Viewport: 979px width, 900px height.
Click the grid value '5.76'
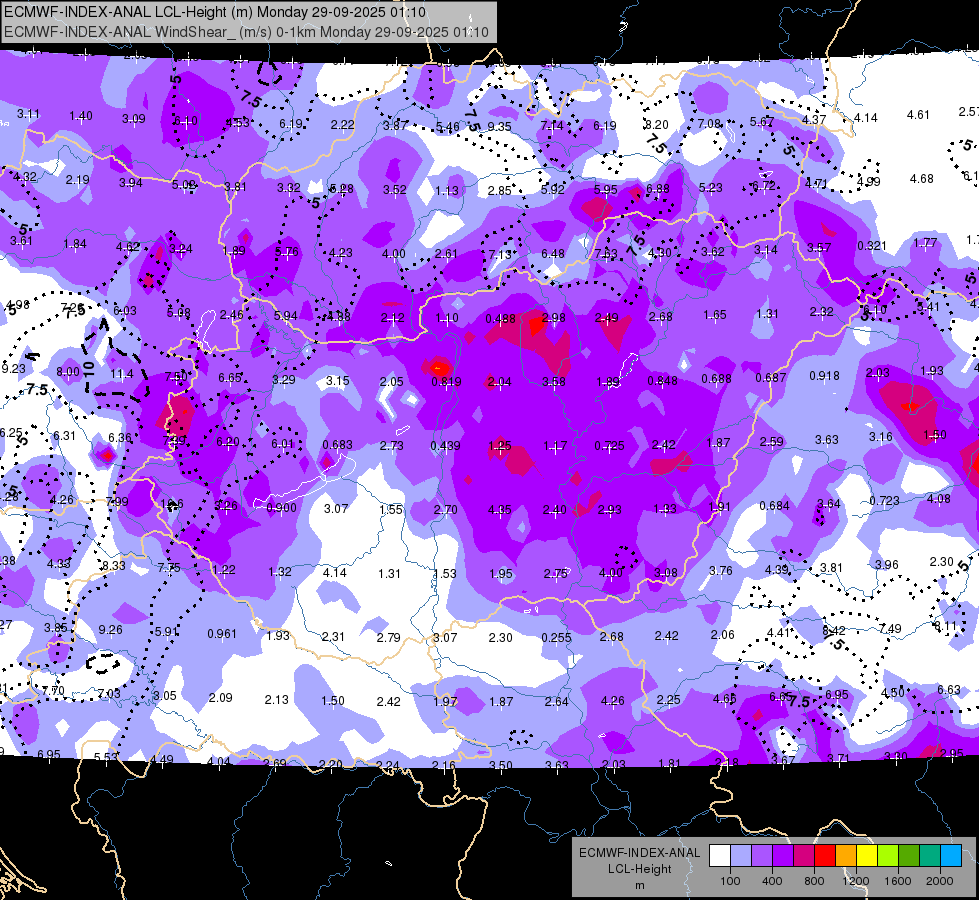point(287,252)
